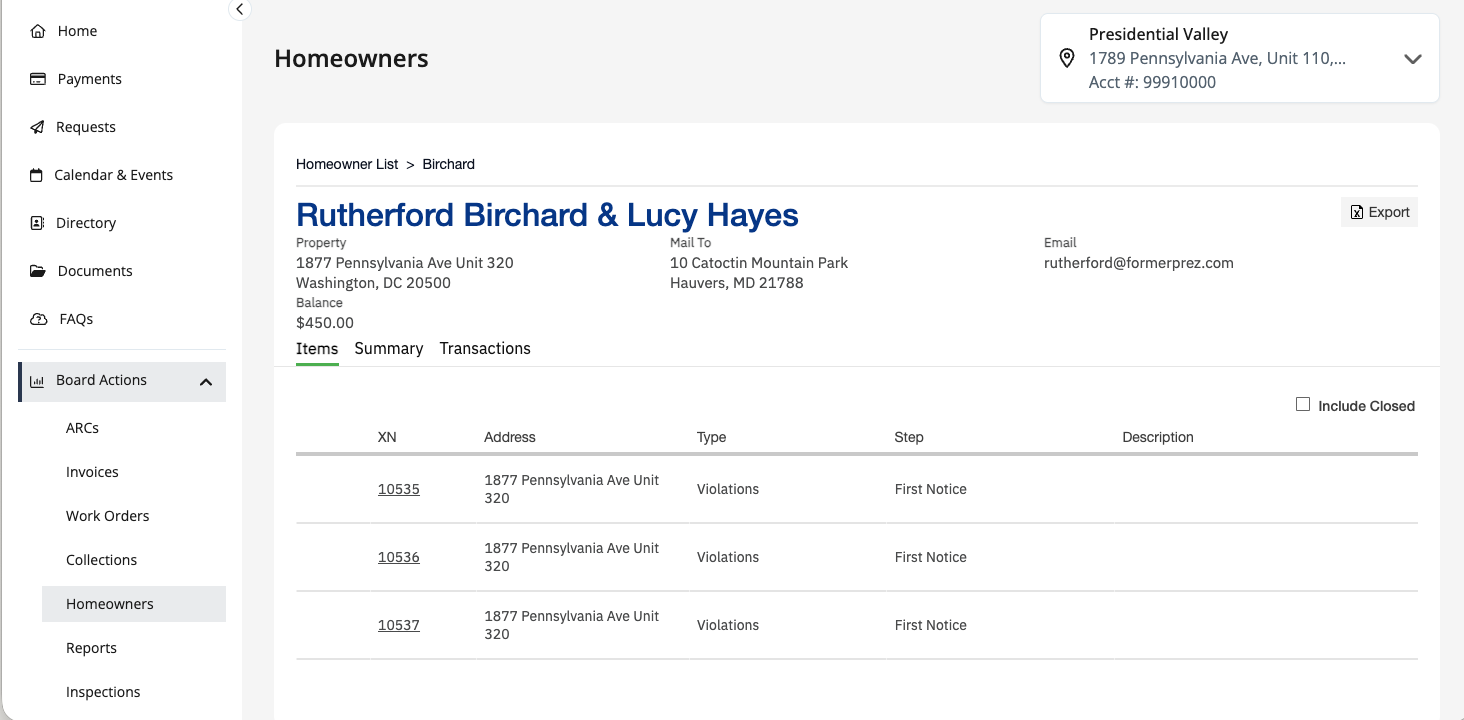Click the Documents folder icon
The height and width of the screenshot is (720, 1464).
pyautogui.click(x=38, y=271)
